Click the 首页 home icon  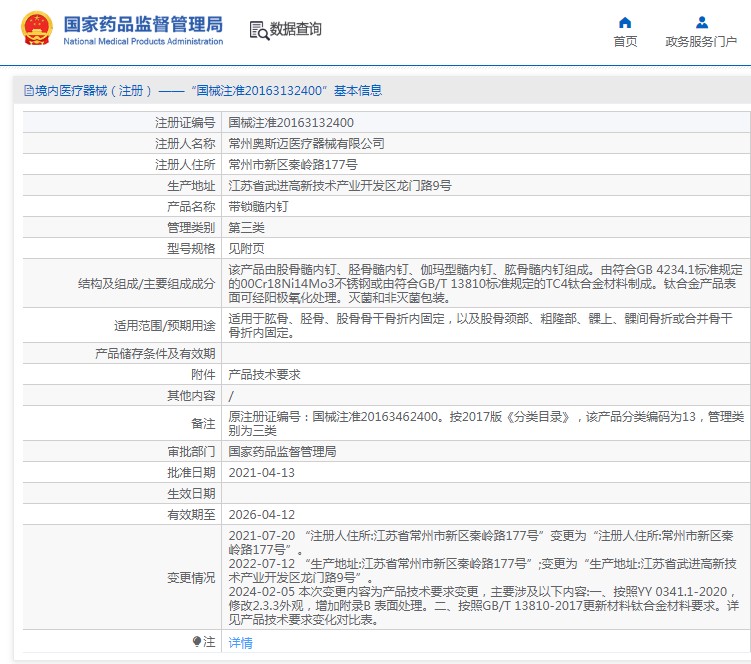tap(625, 23)
